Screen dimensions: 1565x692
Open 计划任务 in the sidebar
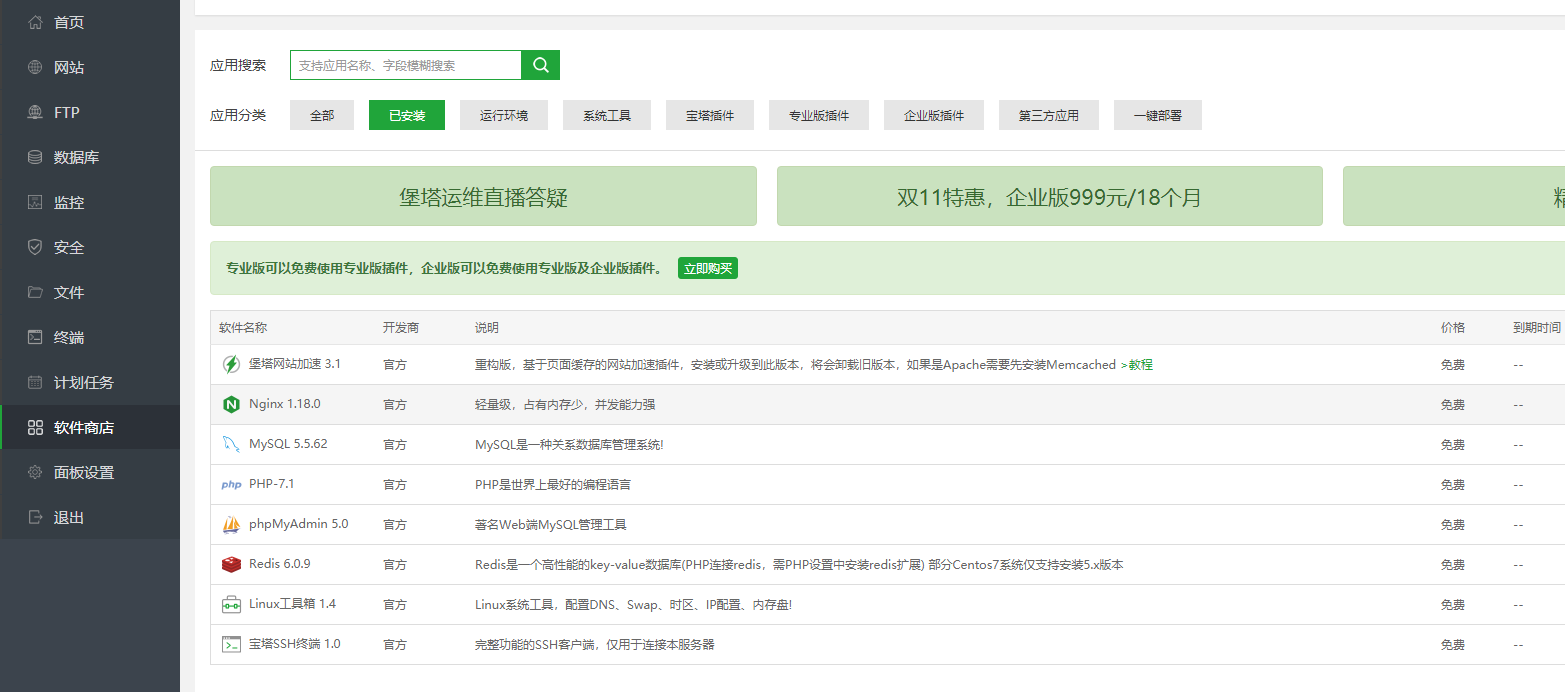[x=90, y=382]
